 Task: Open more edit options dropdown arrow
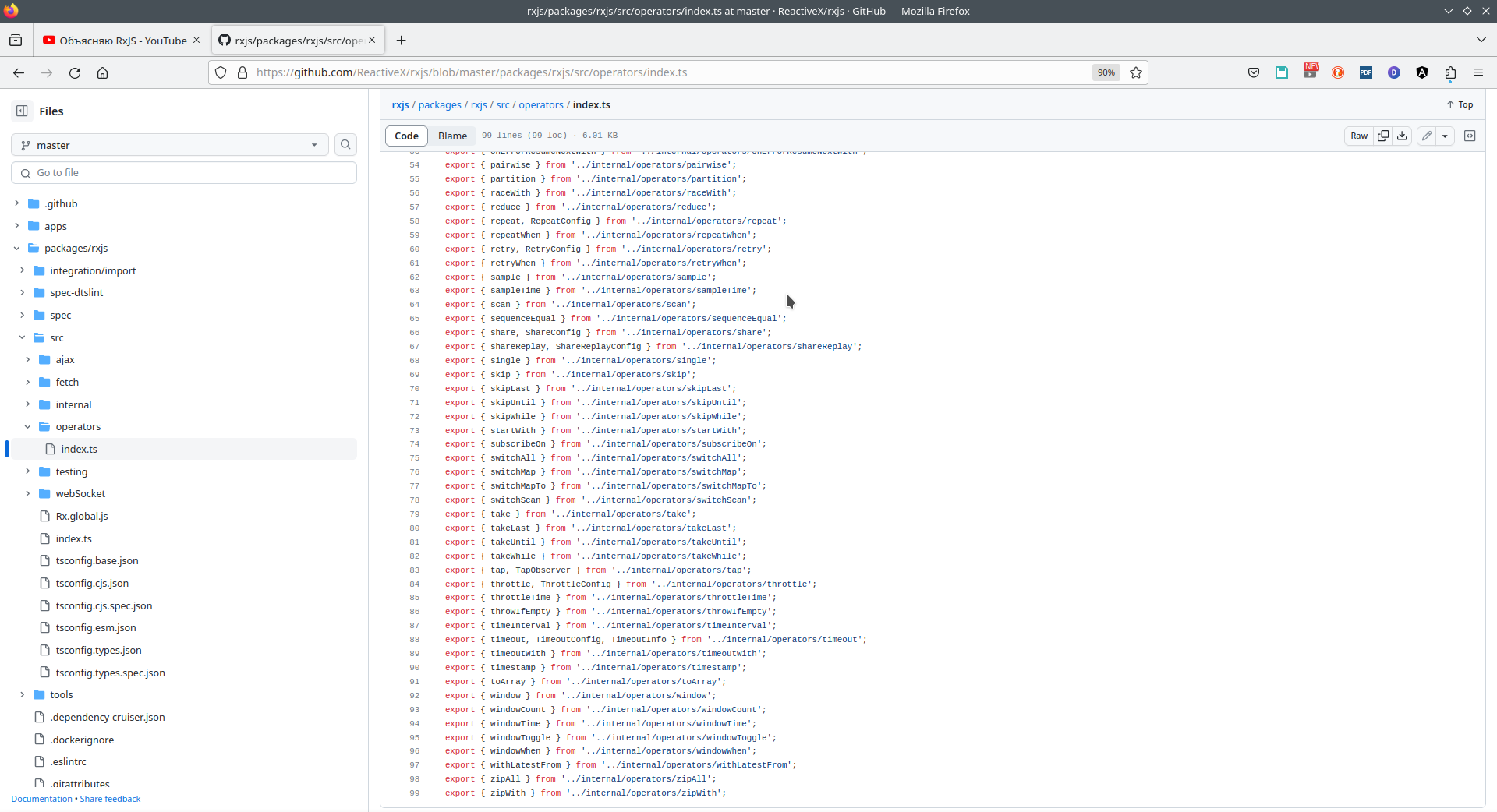pos(1445,136)
